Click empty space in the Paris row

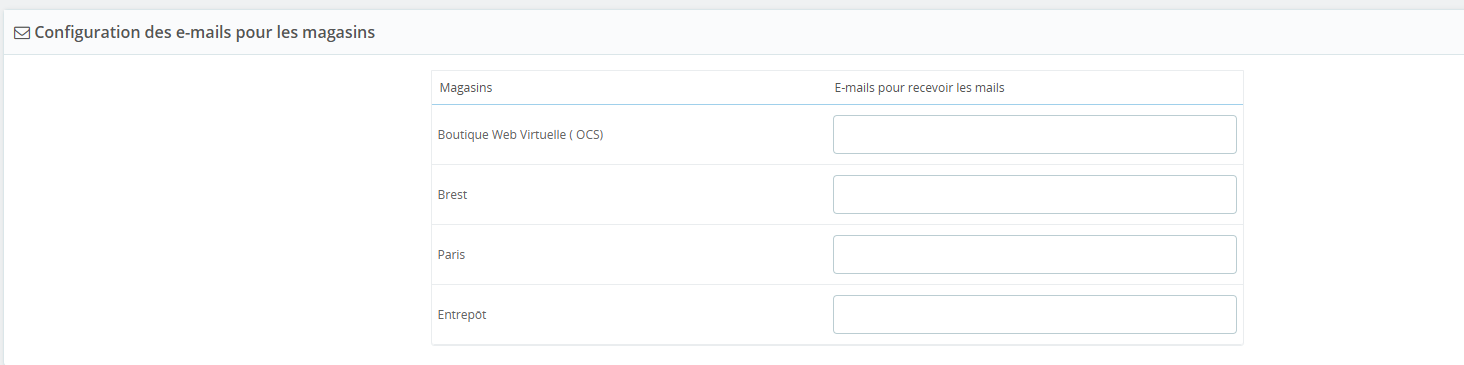(x=650, y=255)
